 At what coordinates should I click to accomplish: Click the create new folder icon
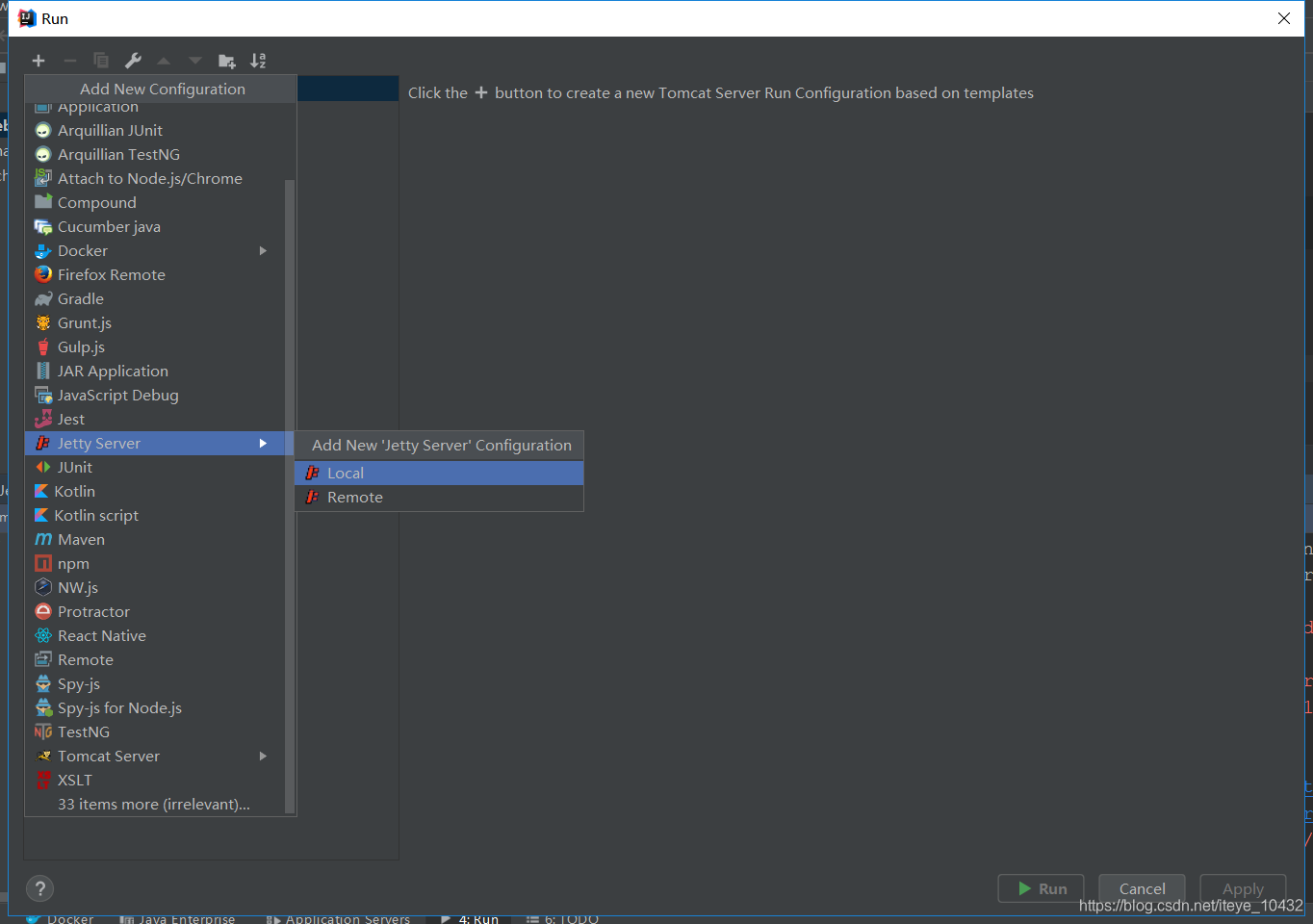[x=227, y=61]
